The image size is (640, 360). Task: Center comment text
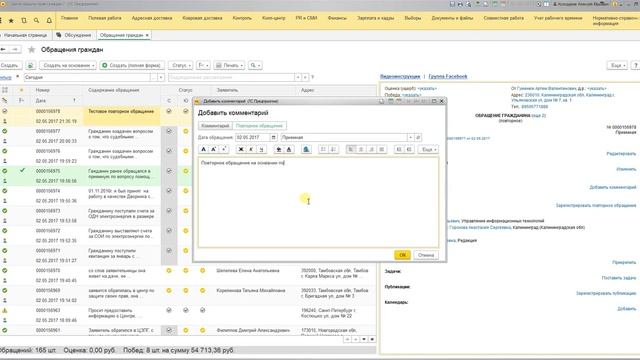[361, 149]
